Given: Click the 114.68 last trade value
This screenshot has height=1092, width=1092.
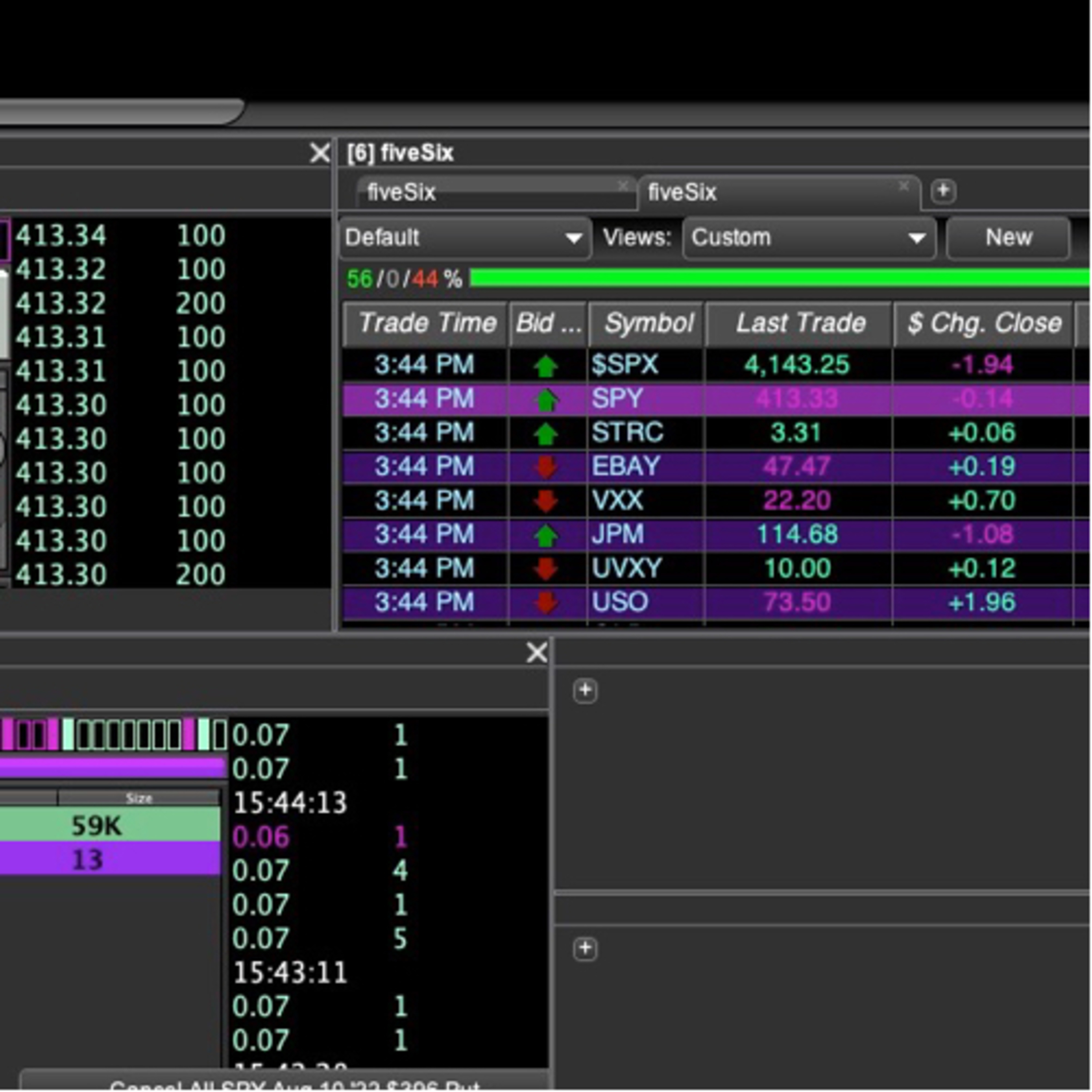Looking at the screenshot, I should tap(797, 535).
